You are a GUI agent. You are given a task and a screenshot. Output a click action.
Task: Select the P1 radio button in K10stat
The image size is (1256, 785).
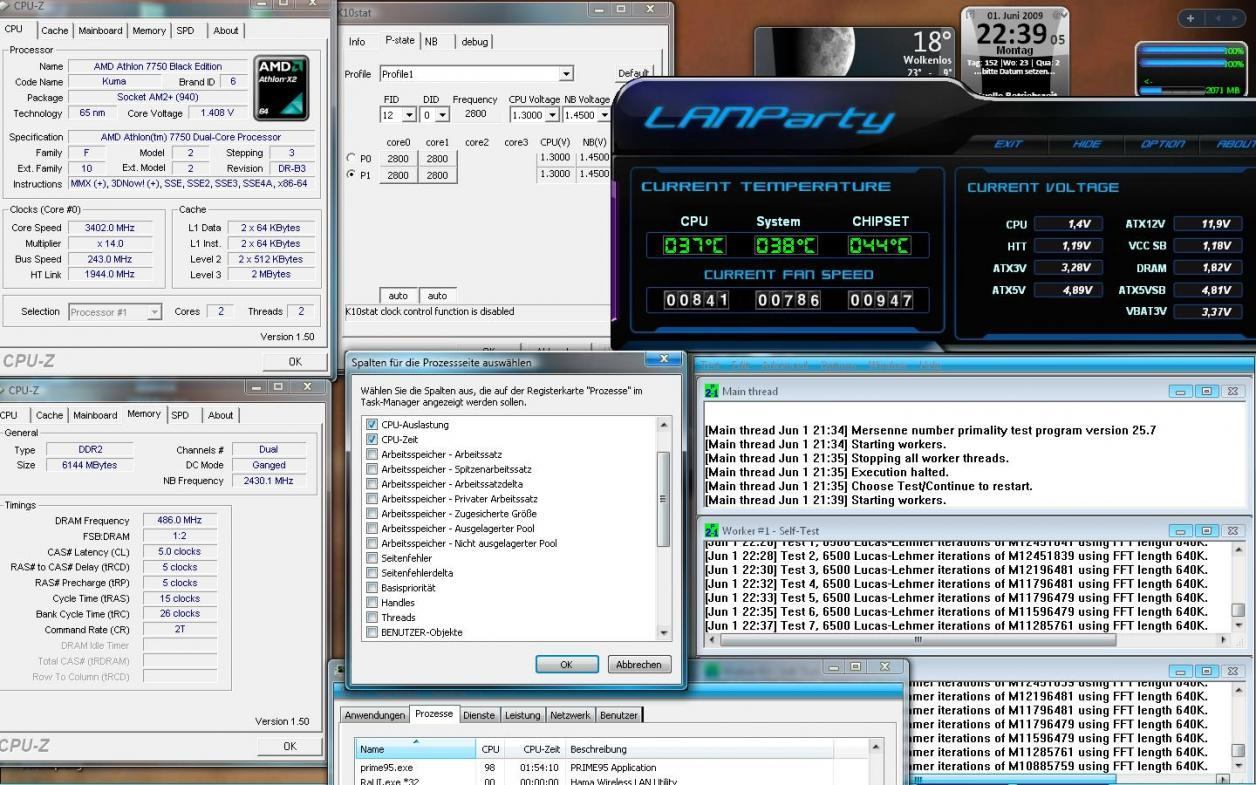pos(350,175)
